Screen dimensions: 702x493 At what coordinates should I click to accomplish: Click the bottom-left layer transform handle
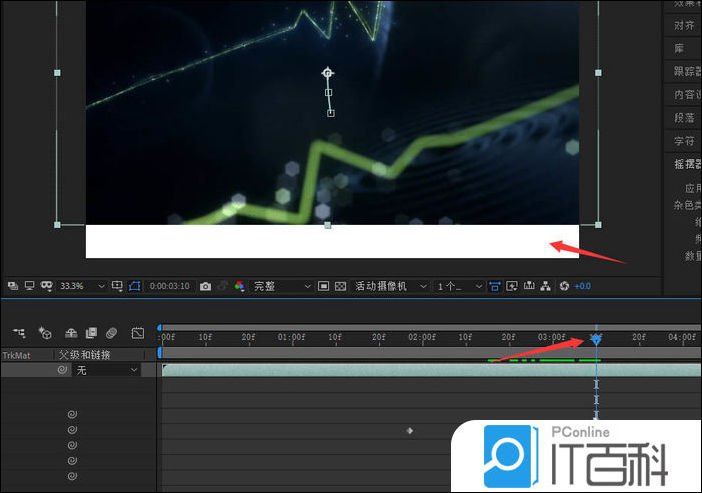tap(57, 225)
